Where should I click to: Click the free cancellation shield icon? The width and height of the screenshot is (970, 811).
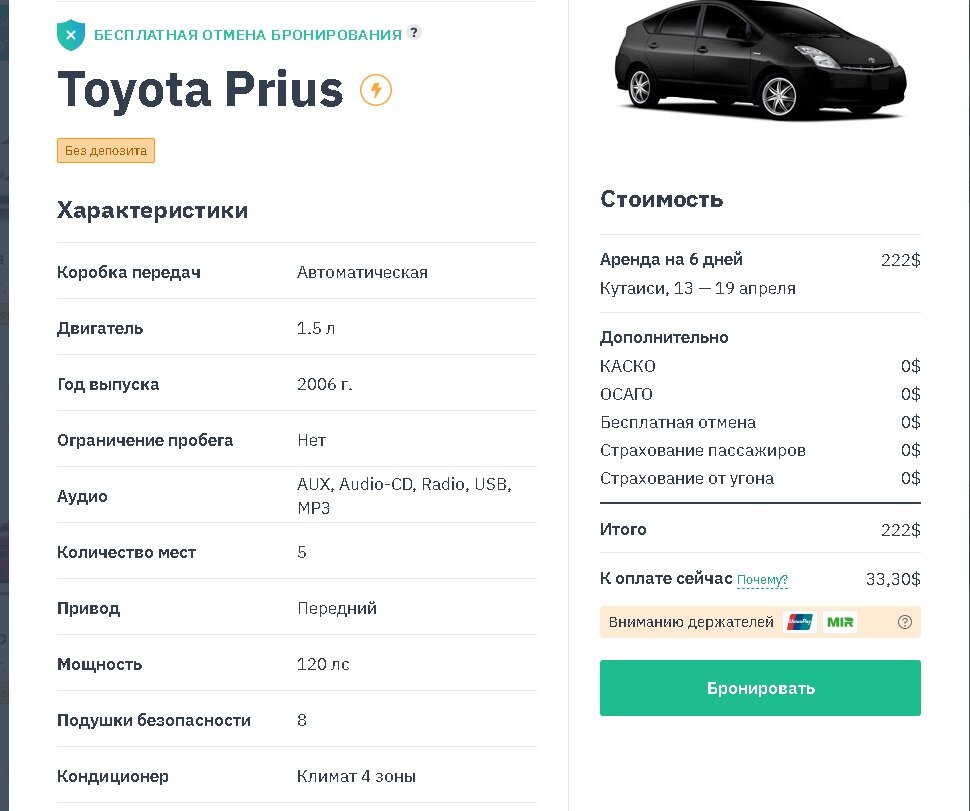pyautogui.click(x=70, y=35)
